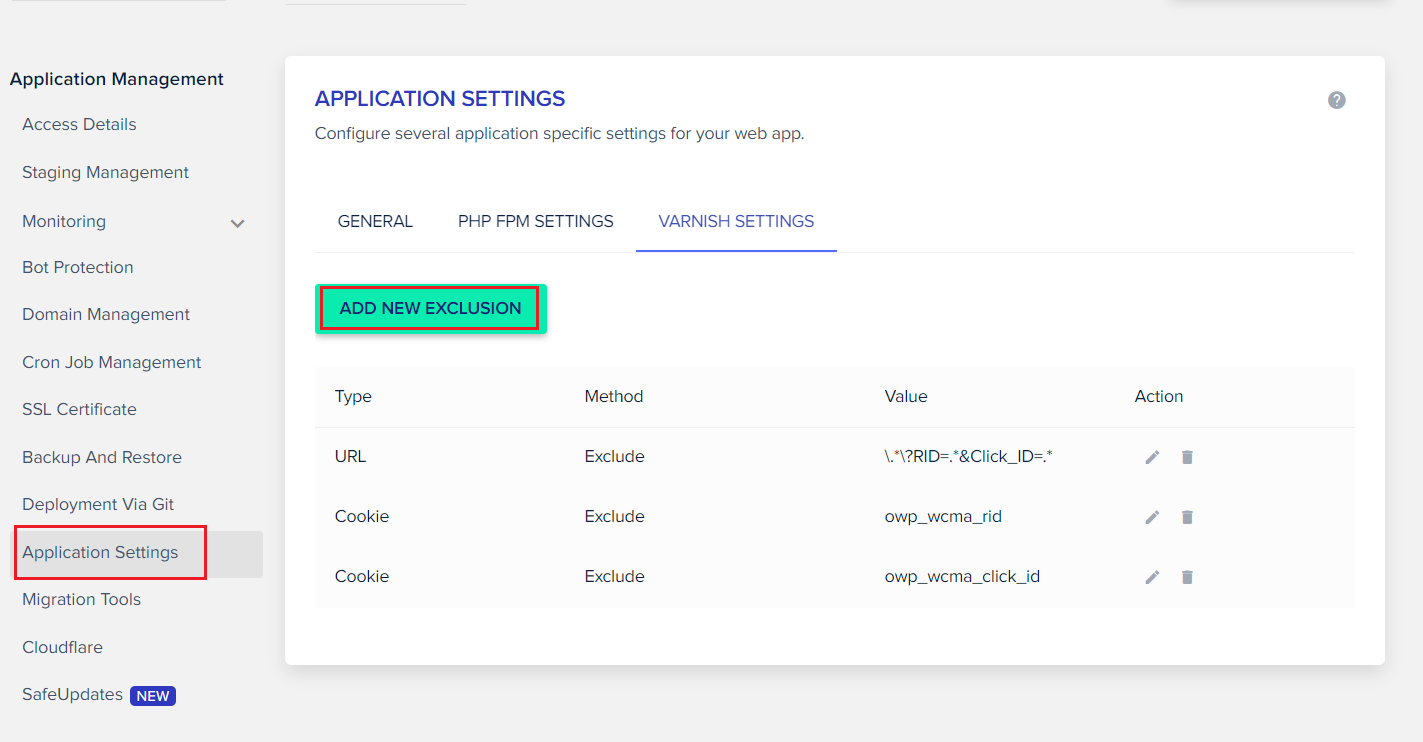Viewport: 1423px width, 742px height.
Task: Open Bot Protection page
Action: (x=77, y=267)
